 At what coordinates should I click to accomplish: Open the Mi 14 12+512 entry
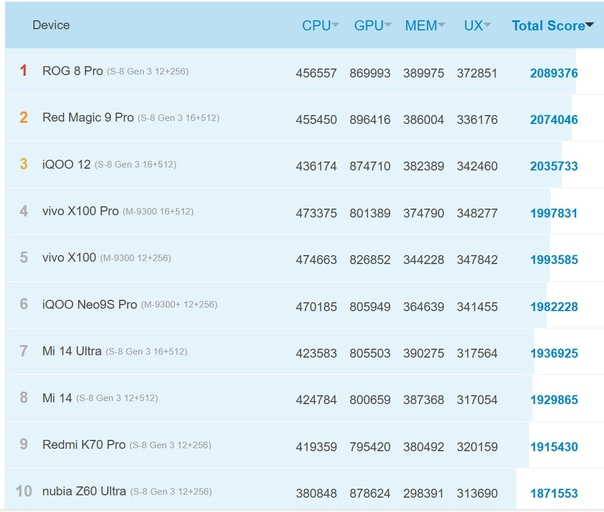point(56,398)
